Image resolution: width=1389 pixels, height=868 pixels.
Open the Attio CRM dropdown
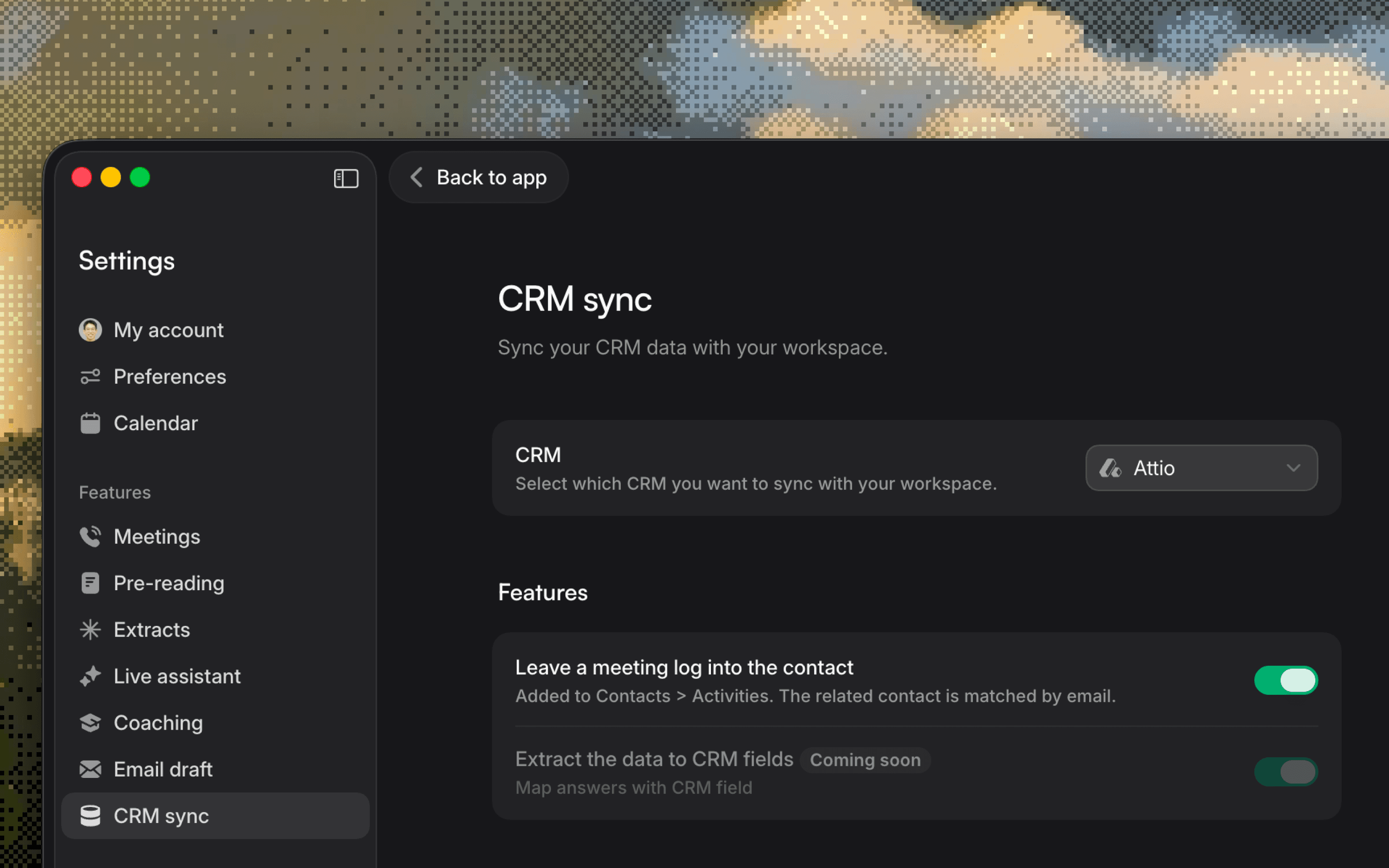[1201, 468]
